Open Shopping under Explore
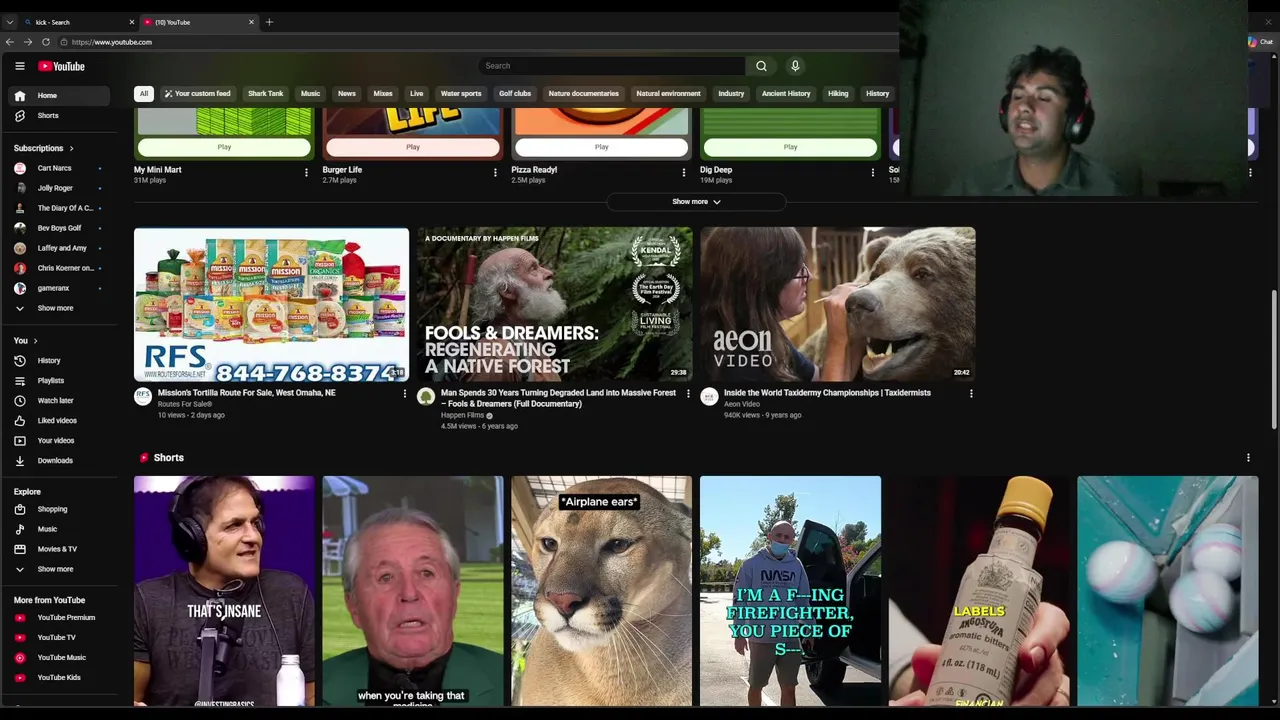 coord(59,509)
